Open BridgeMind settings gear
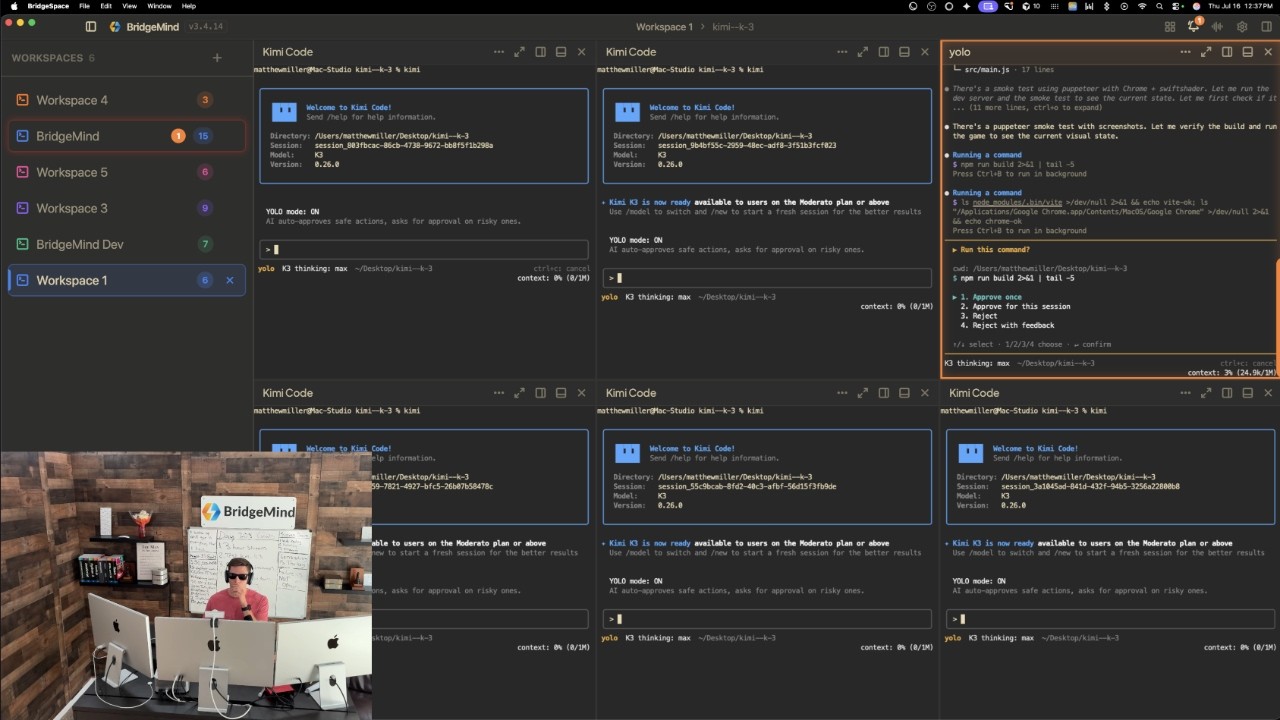Viewport: 1280px width, 720px height. (1242, 27)
